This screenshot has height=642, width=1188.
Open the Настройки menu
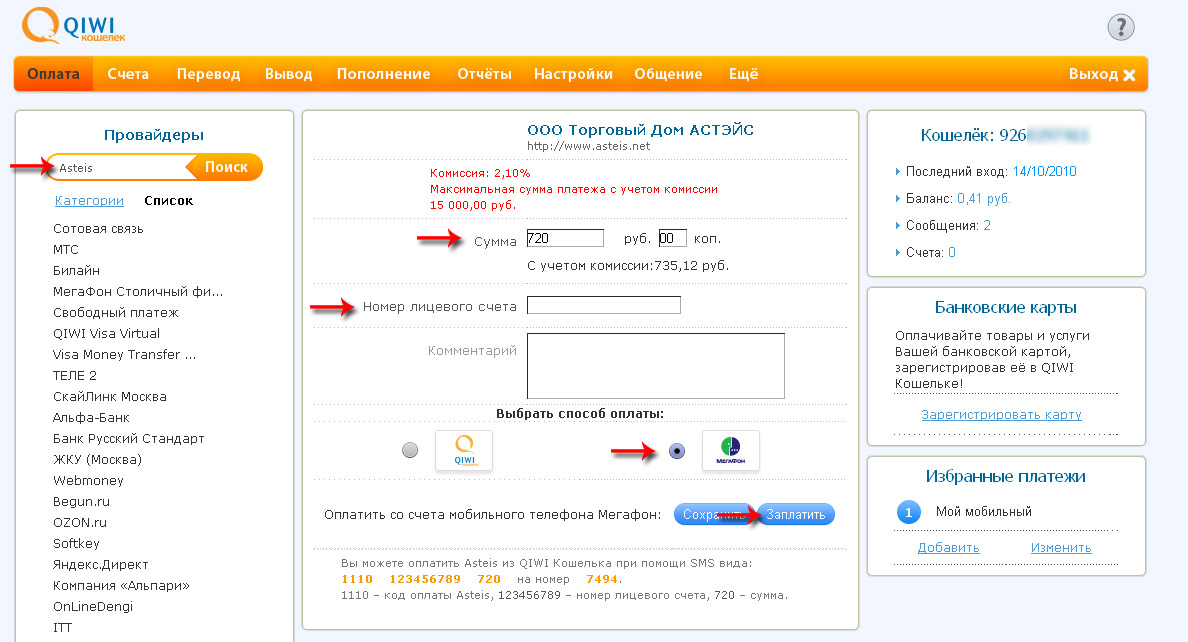(x=573, y=74)
